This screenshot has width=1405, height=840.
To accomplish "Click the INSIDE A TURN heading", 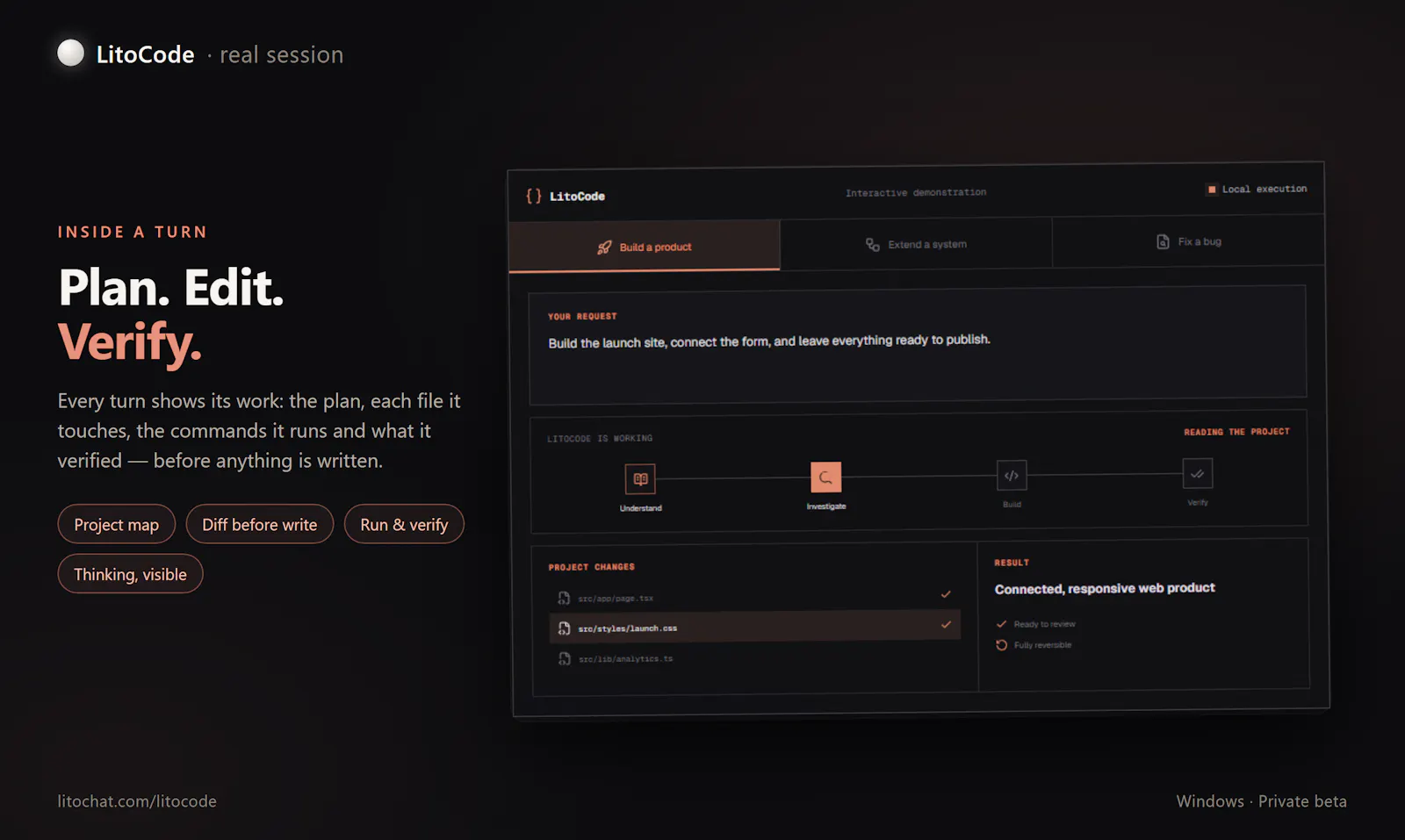I will pos(133,232).
